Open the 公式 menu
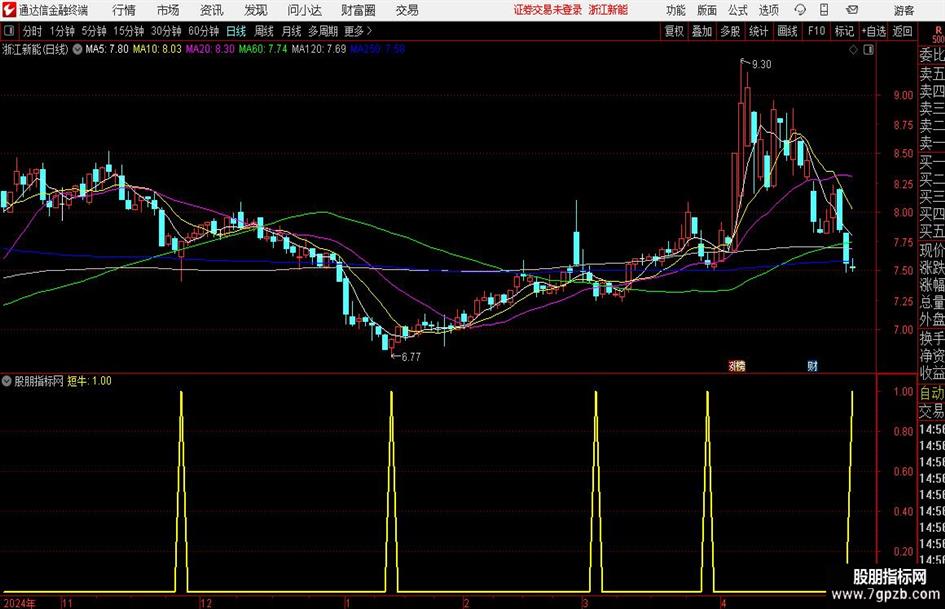The image size is (945, 609). 738,10
